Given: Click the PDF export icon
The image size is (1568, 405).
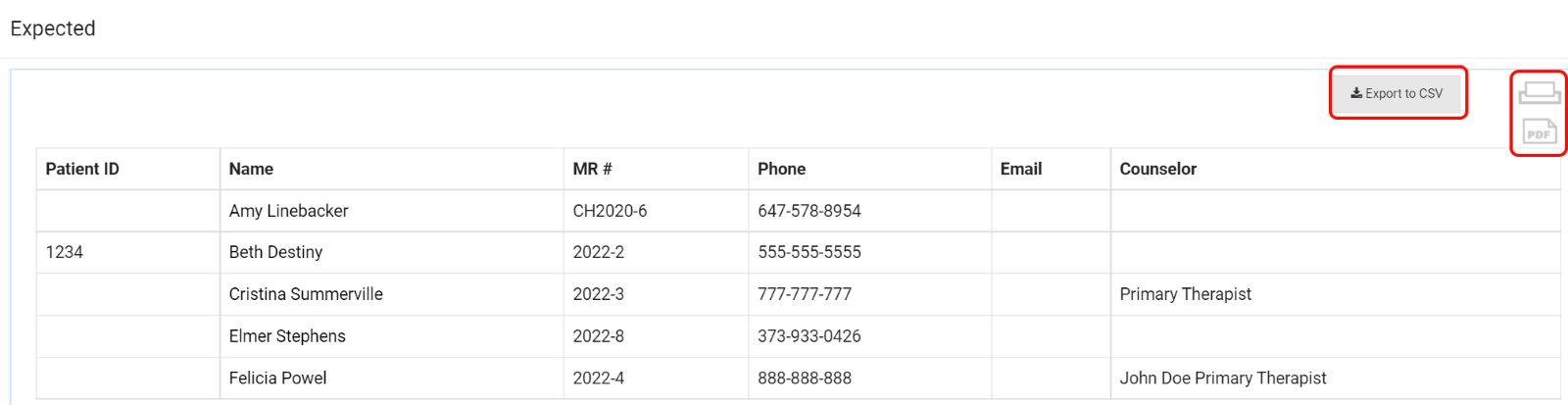Looking at the screenshot, I should (1539, 131).
